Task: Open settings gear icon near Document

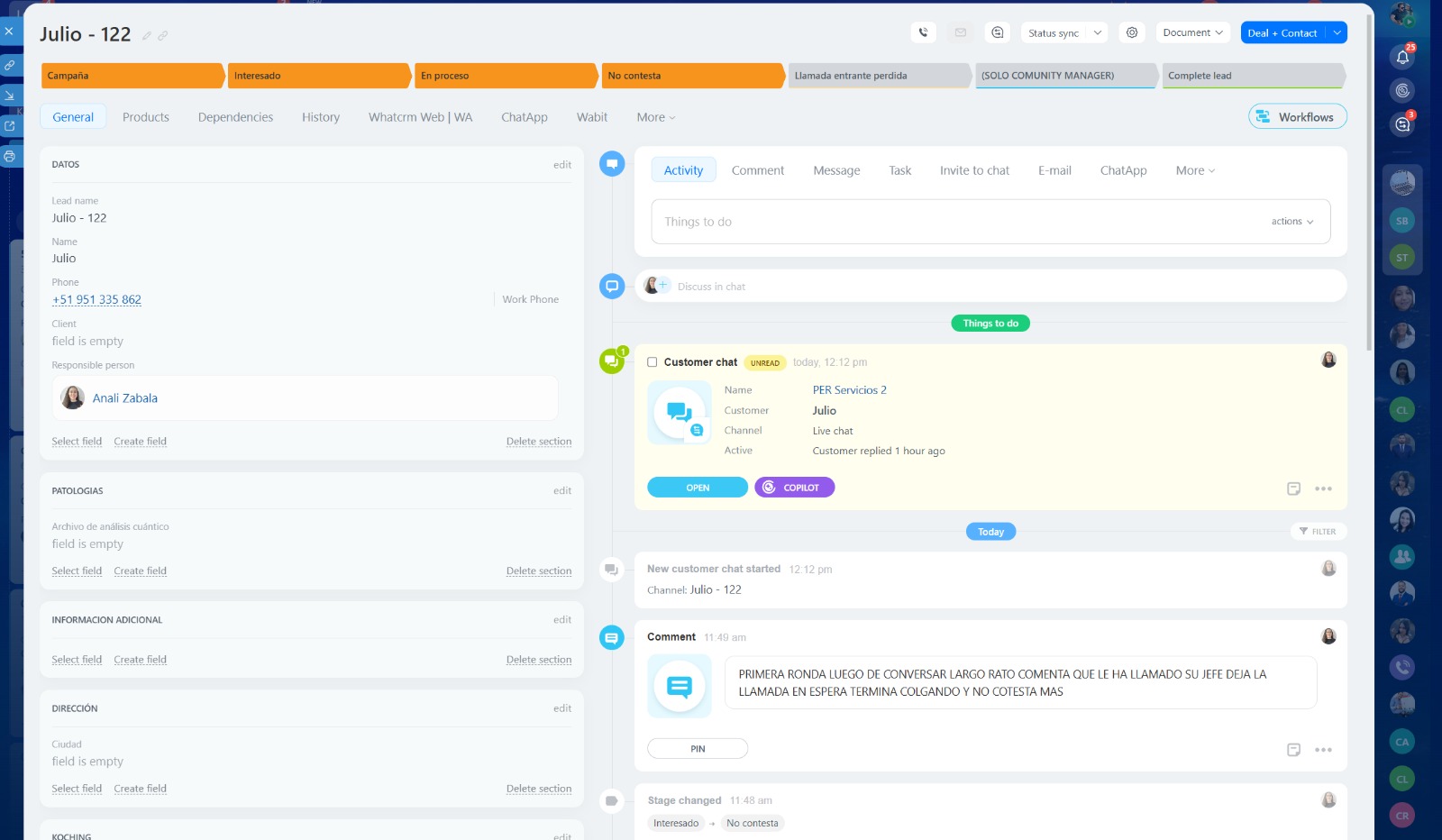Action: coord(1132,32)
